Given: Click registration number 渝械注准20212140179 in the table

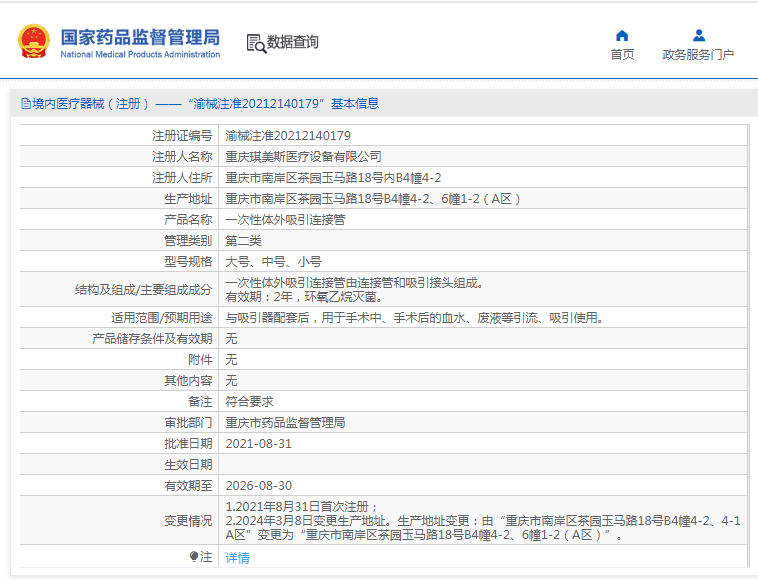Looking at the screenshot, I should (288, 136).
